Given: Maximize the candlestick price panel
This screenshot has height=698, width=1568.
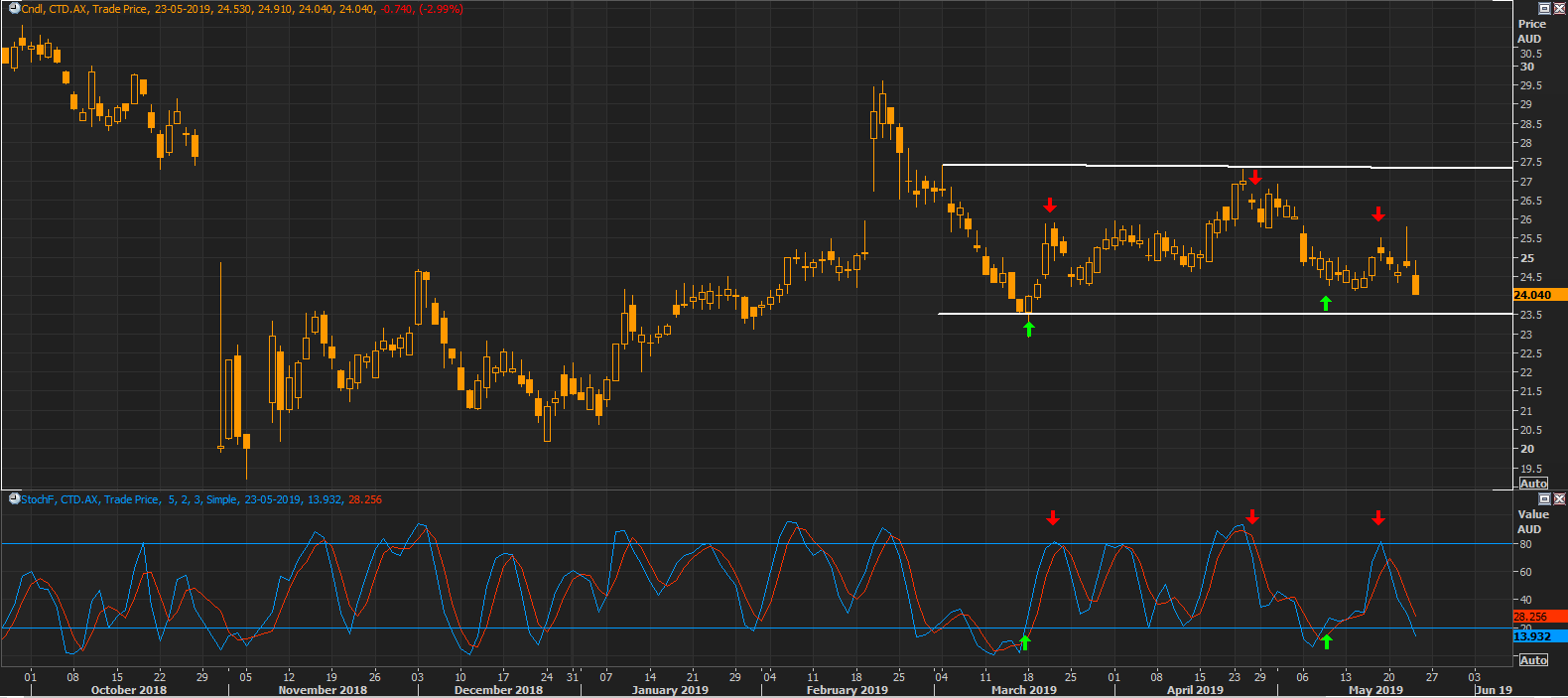Looking at the screenshot, I should point(1544,8).
